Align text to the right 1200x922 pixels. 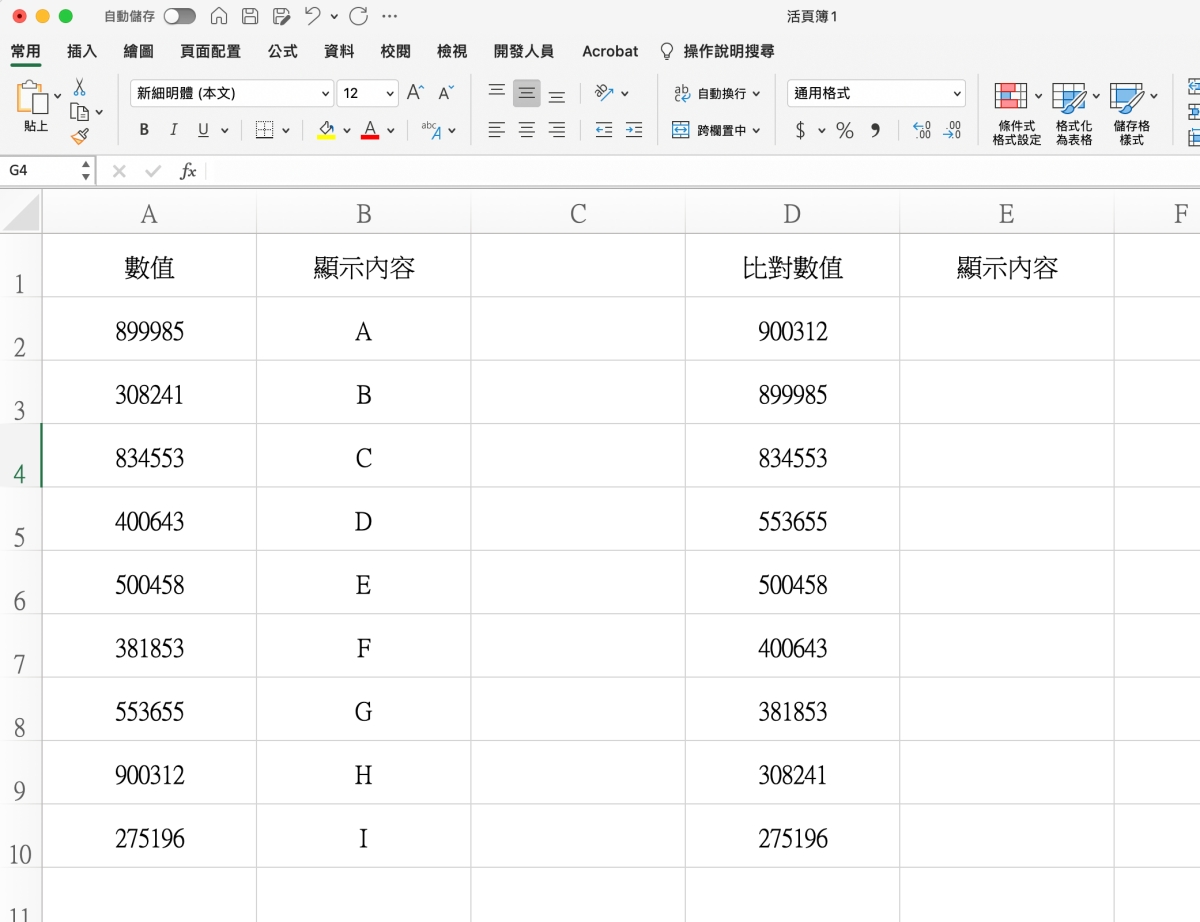coord(557,130)
